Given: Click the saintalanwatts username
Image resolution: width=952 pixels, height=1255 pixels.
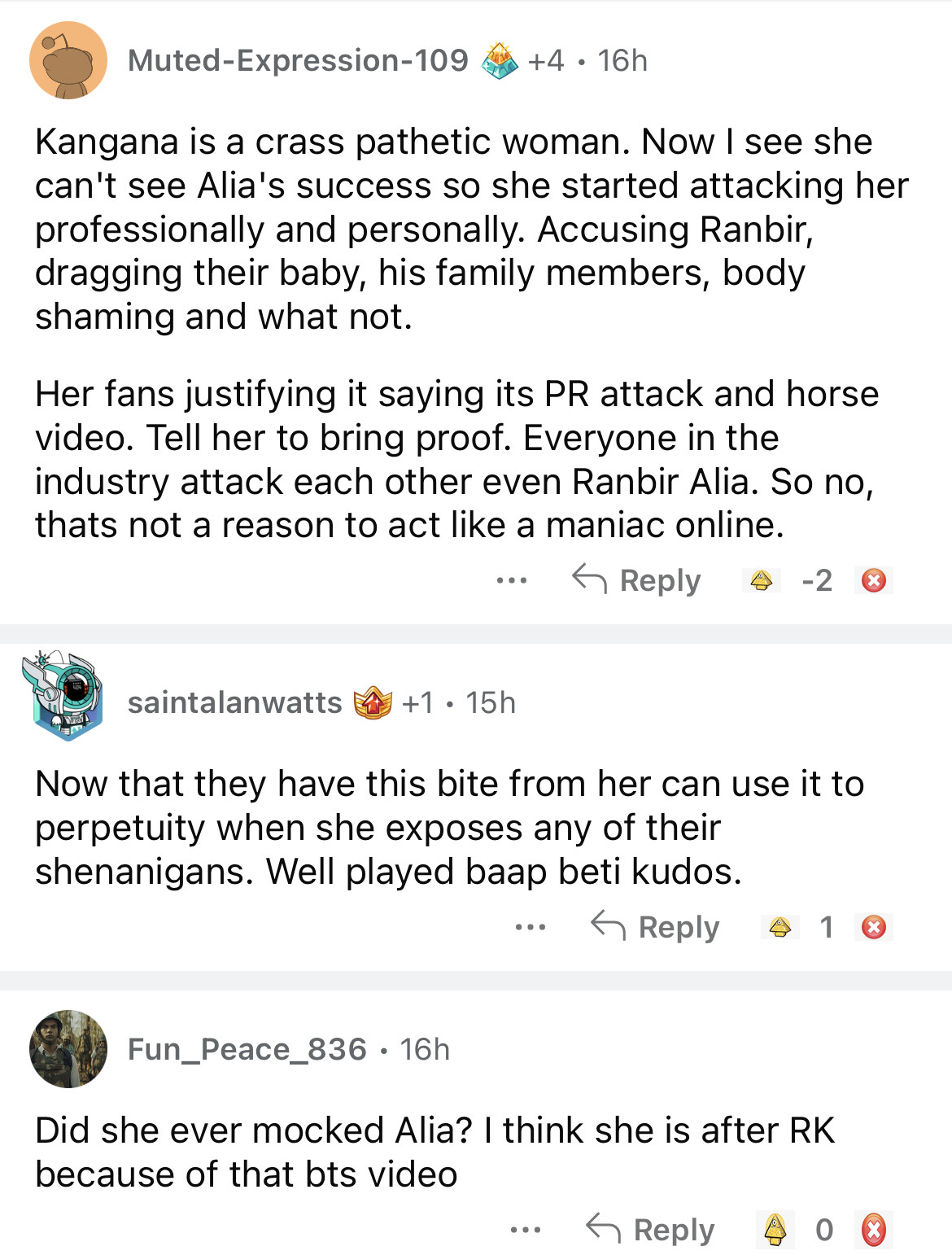Looking at the screenshot, I should [234, 702].
